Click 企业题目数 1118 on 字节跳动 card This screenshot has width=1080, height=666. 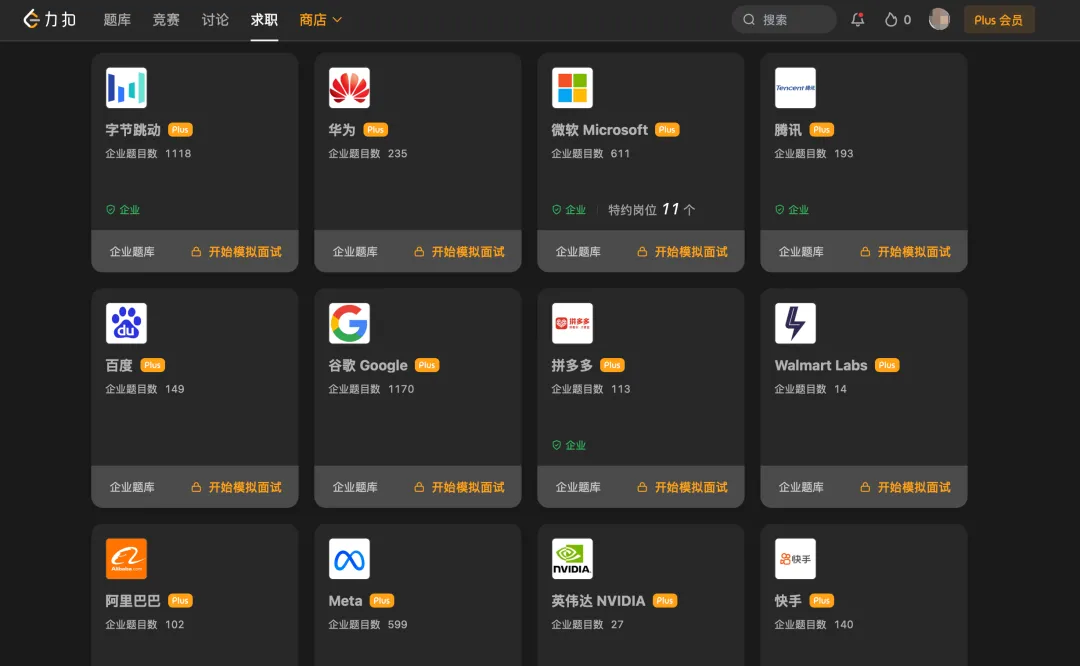point(148,153)
